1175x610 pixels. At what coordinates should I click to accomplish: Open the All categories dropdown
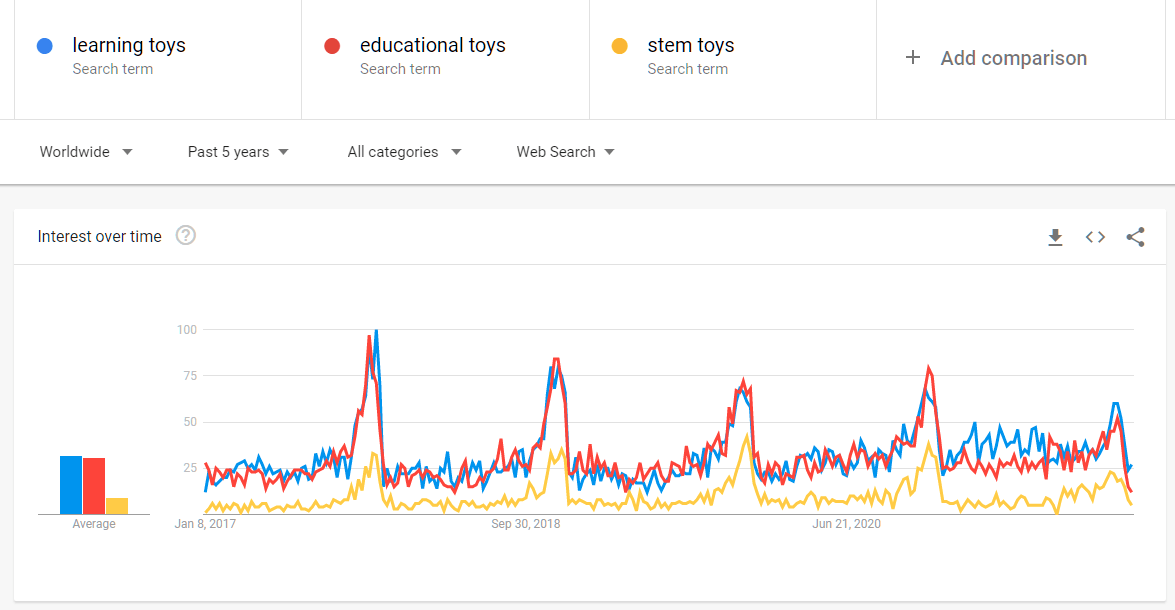tap(404, 152)
